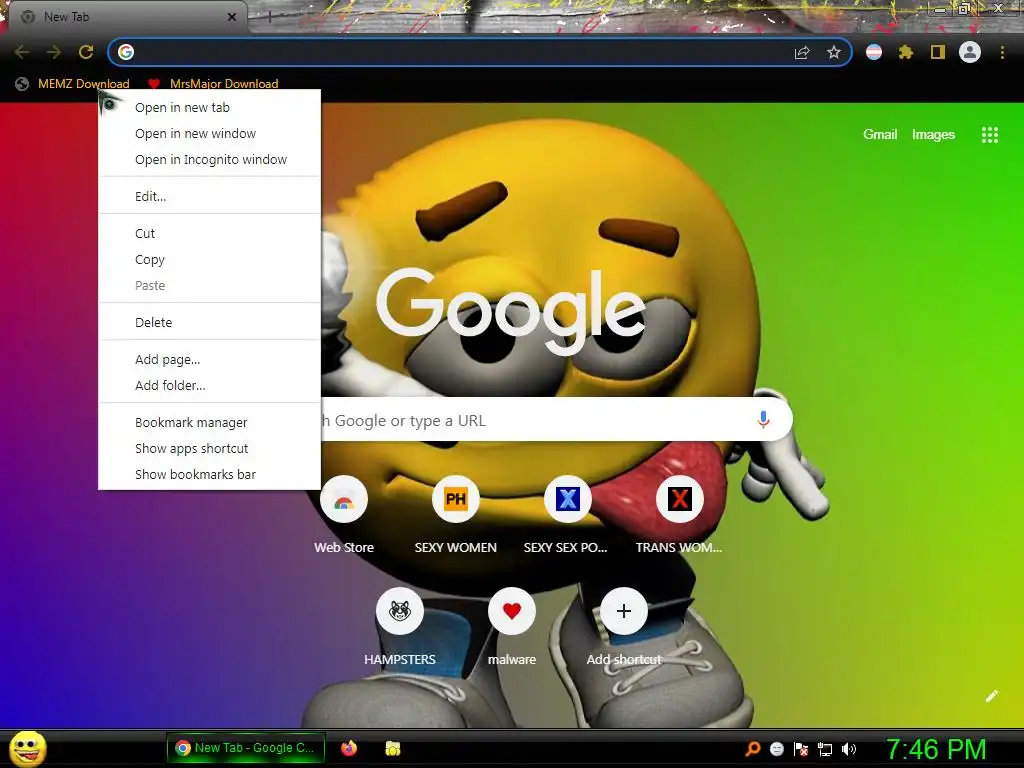Open the smiley face Start button
The width and height of the screenshot is (1024, 768).
[x=28, y=748]
